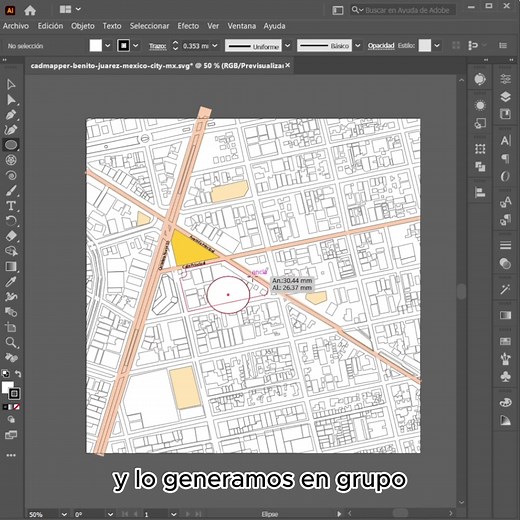
Task: Select the Pen tool
Action: (11, 115)
